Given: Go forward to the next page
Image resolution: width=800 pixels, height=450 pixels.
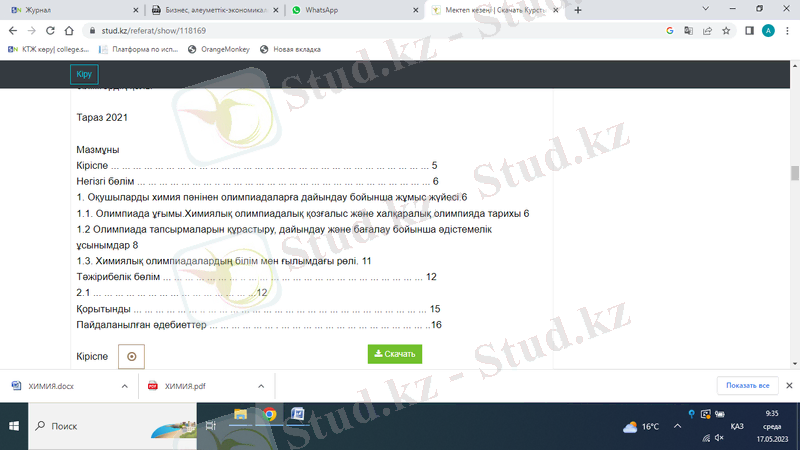Looking at the screenshot, I should 32,31.
